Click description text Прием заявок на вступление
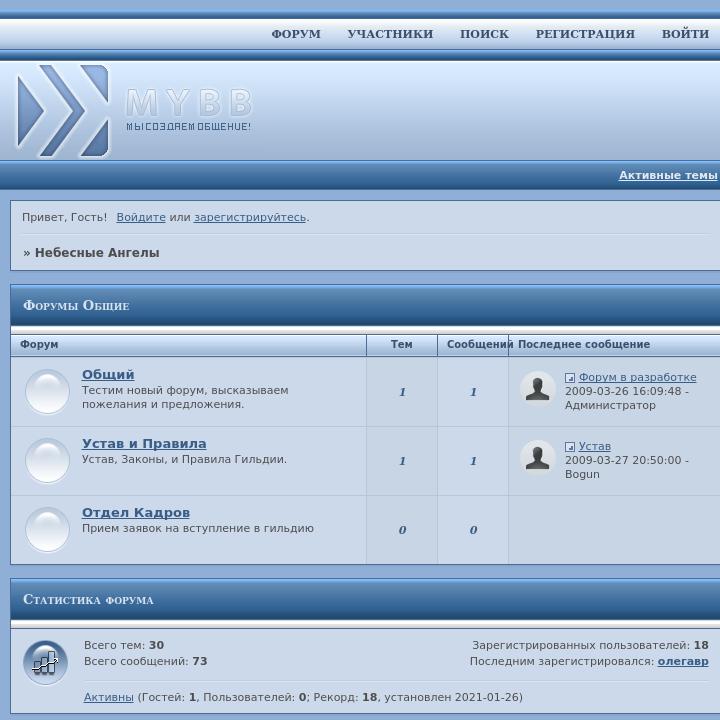The height and width of the screenshot is (720, 720). 197,528
